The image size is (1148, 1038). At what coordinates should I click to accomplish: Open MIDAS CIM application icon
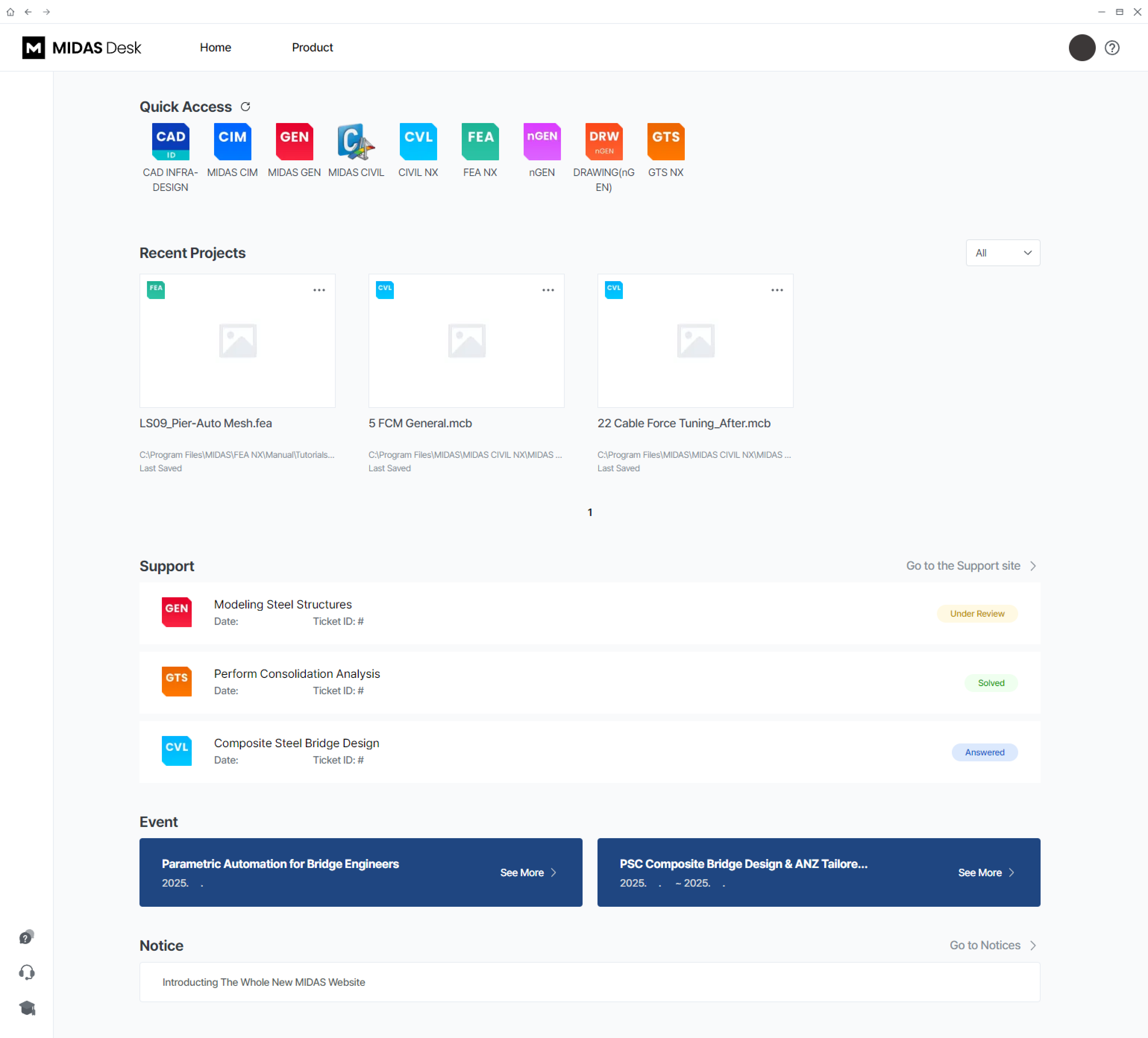pos(232,142)
